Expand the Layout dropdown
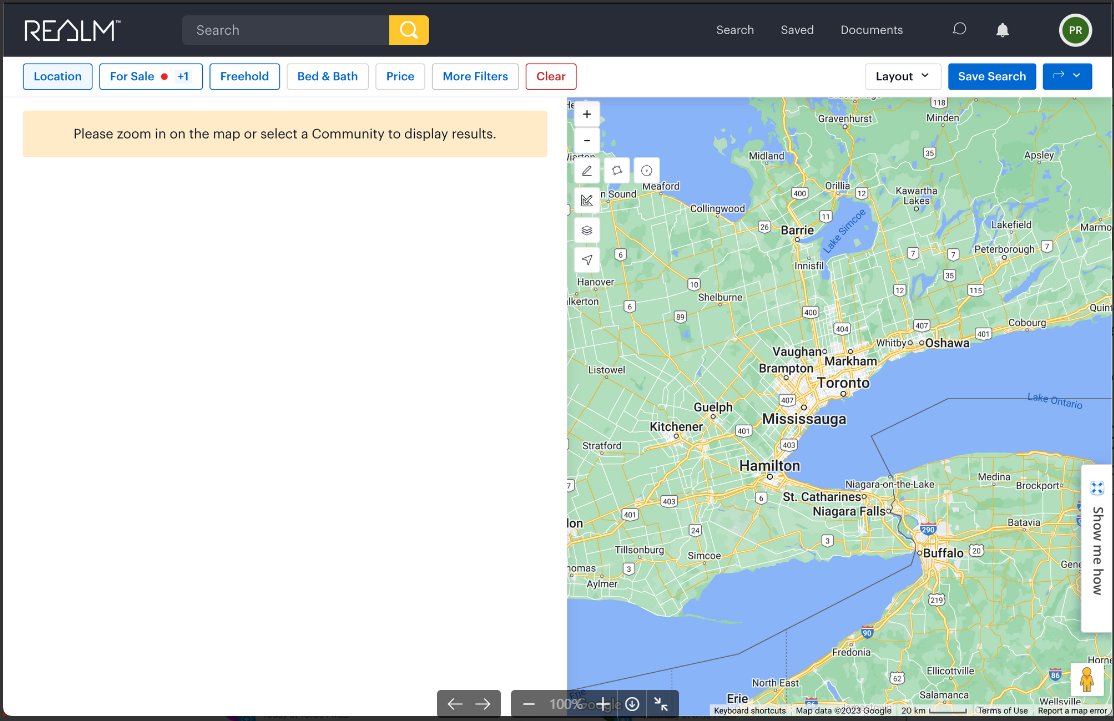 pos(902,77)
